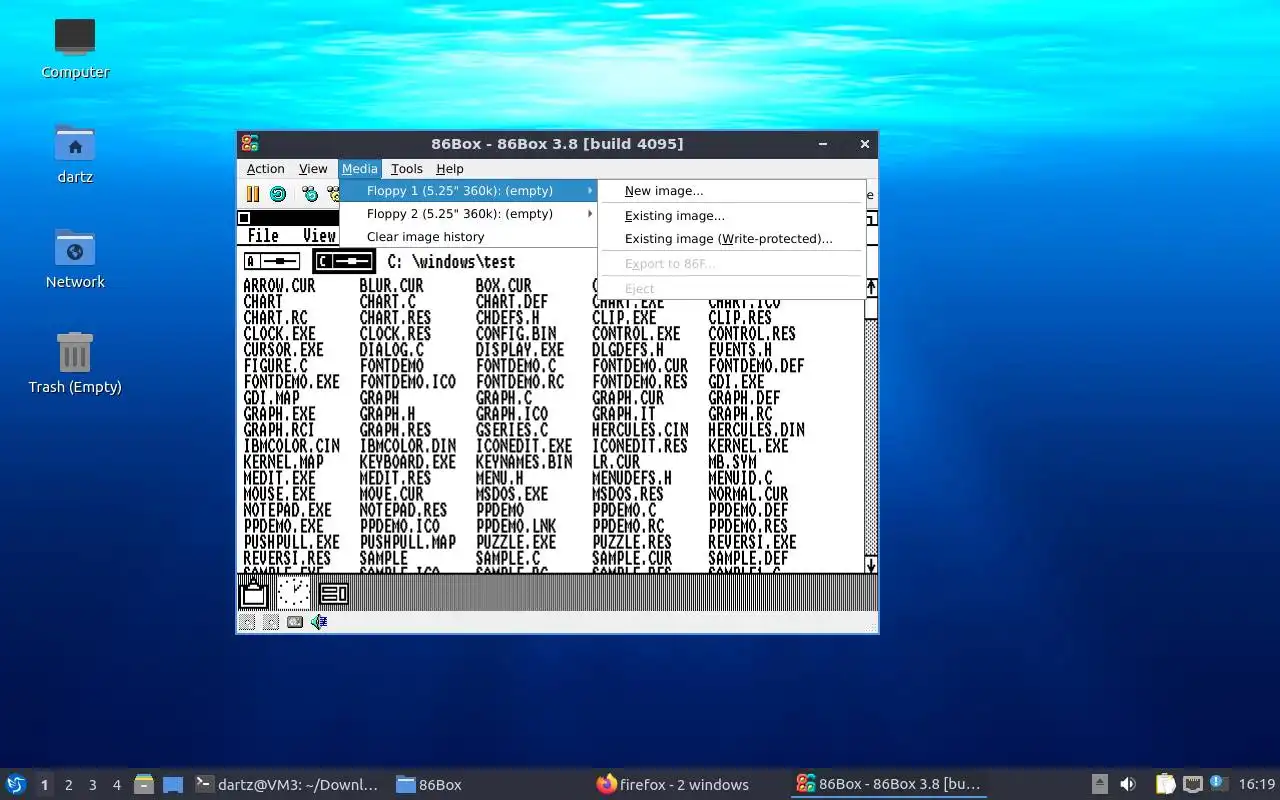The image size is (1280, 800).
Task: Open the network status tray icon
Action: [1192, 784]
